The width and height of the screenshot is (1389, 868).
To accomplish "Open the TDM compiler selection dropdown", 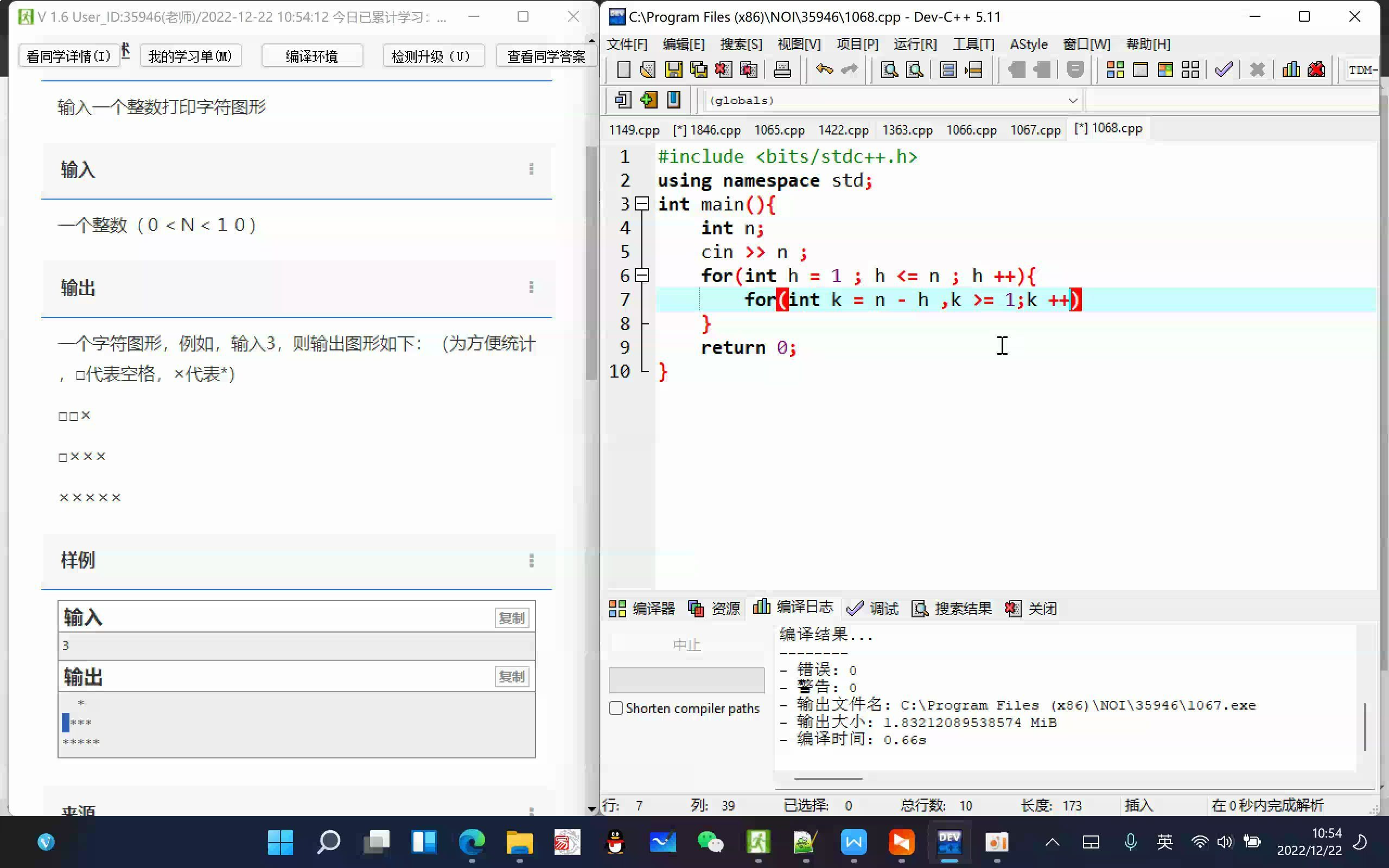I will tap(1361, 70).
